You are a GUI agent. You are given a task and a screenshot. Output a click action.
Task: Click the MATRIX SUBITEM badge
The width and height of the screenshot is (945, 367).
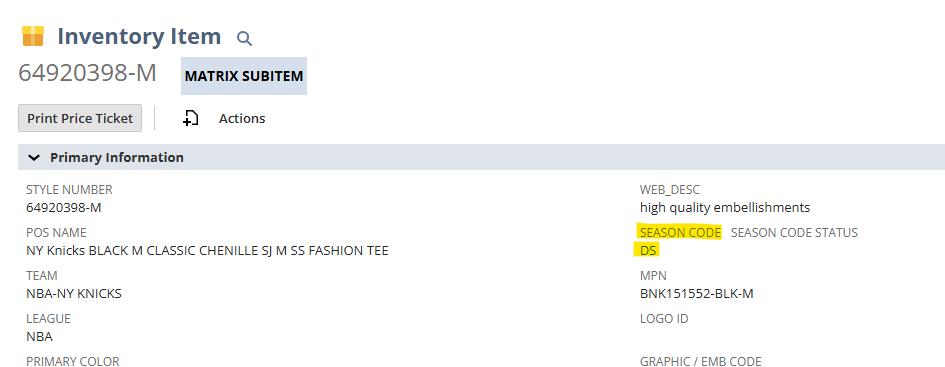point(244,76)
